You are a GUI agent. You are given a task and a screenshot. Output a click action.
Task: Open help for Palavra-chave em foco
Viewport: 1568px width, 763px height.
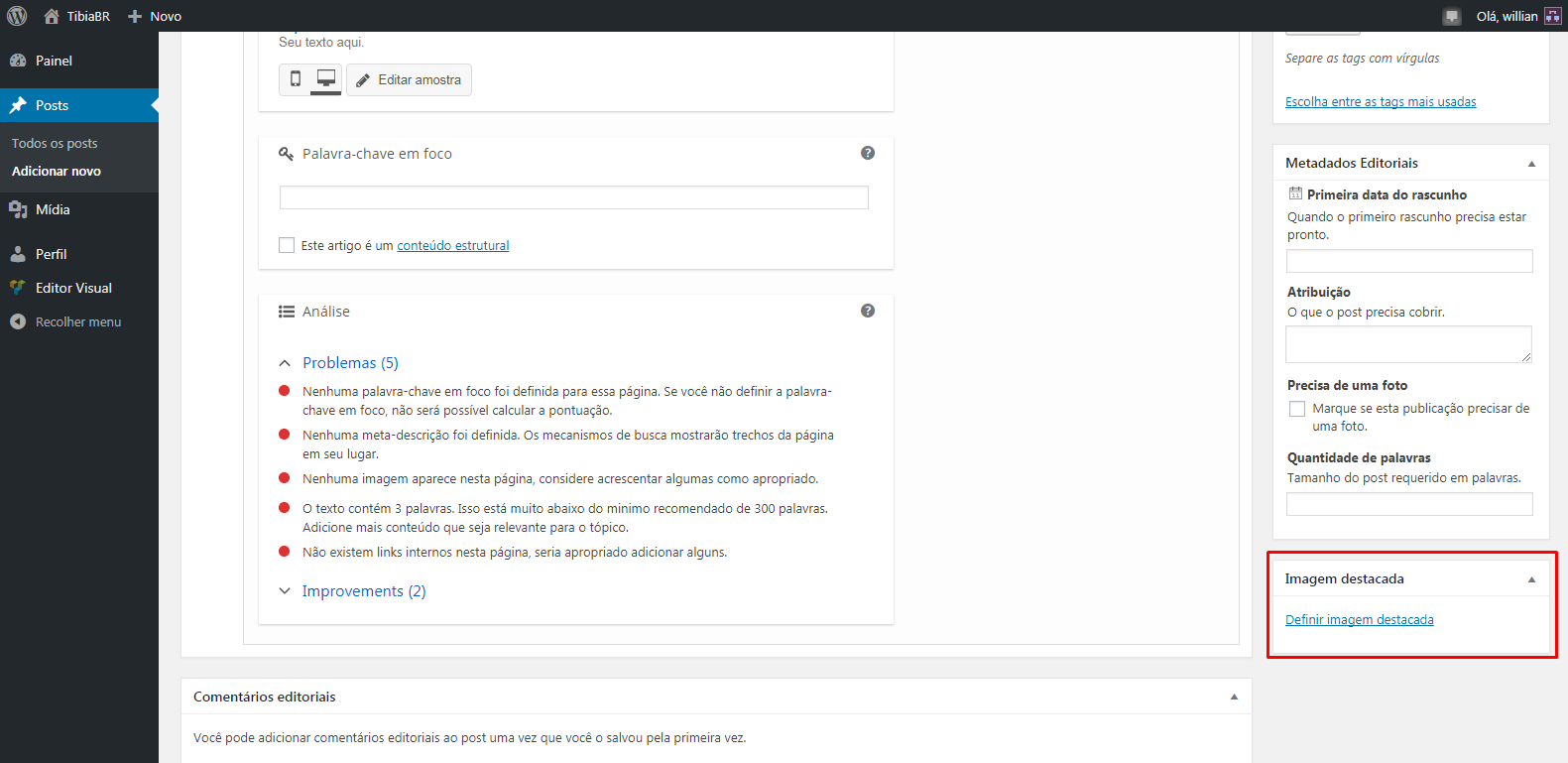pos(868,153)
